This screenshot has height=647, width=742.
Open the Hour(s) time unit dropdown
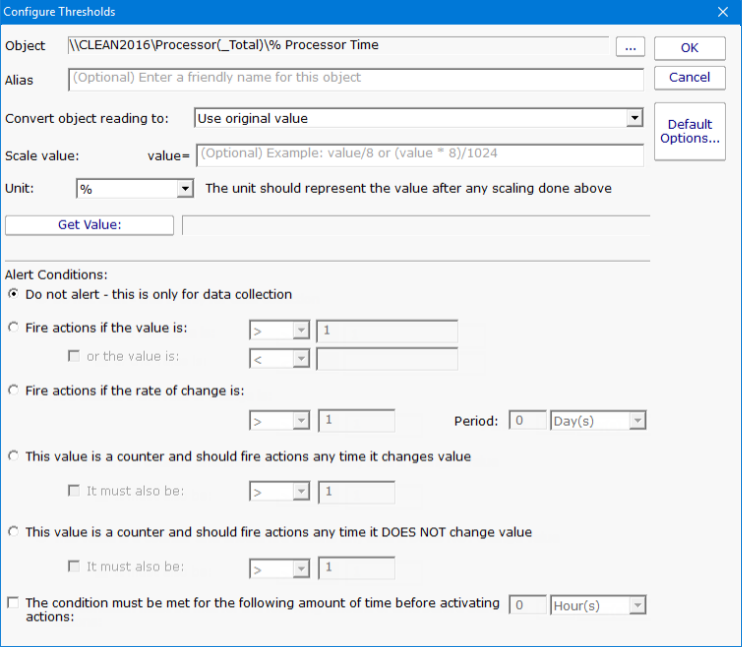tap(637, 605)
